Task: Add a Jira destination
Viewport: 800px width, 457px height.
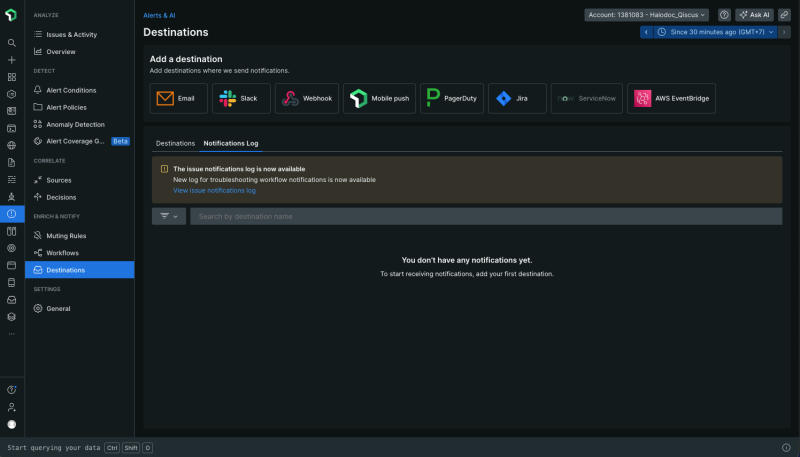Action: coord(517,98)
